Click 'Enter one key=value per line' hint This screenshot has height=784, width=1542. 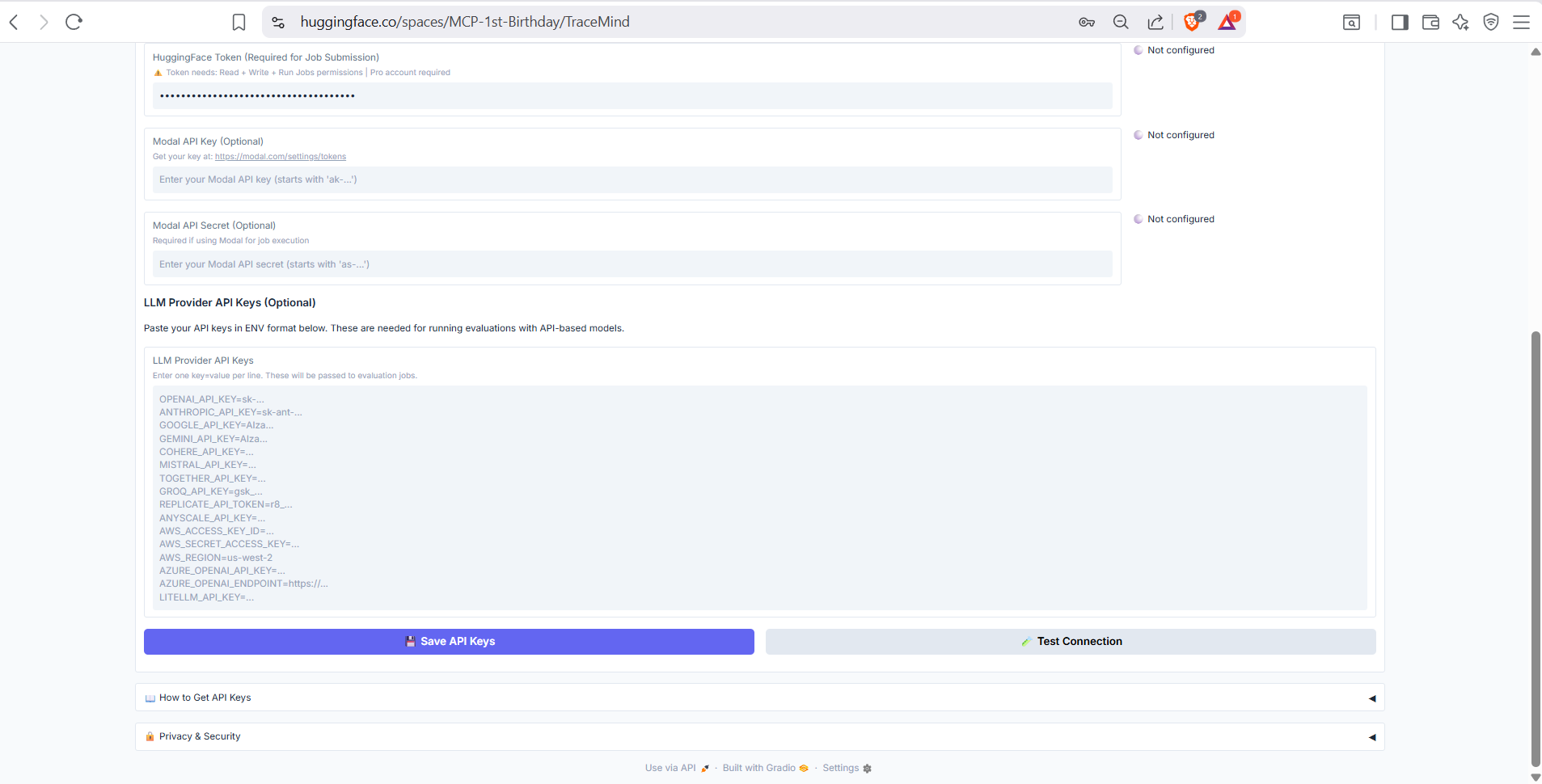[x=285, y=376]
